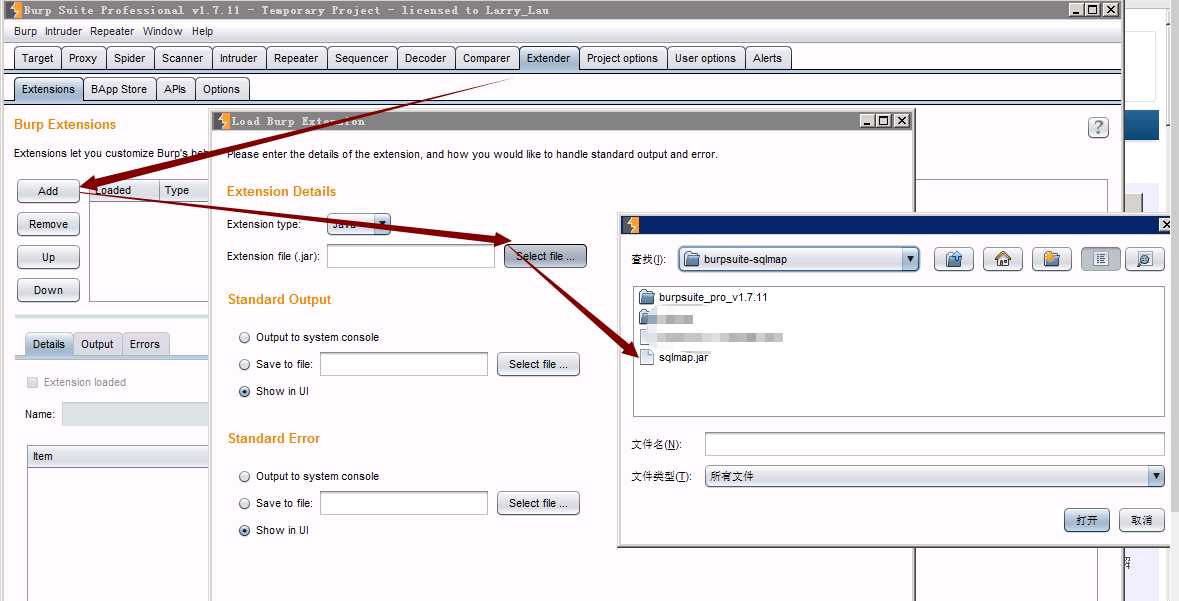This screenshot has width=1179, height=601.
Task: Switch to the Scanner tab
Action: (183, 58)
